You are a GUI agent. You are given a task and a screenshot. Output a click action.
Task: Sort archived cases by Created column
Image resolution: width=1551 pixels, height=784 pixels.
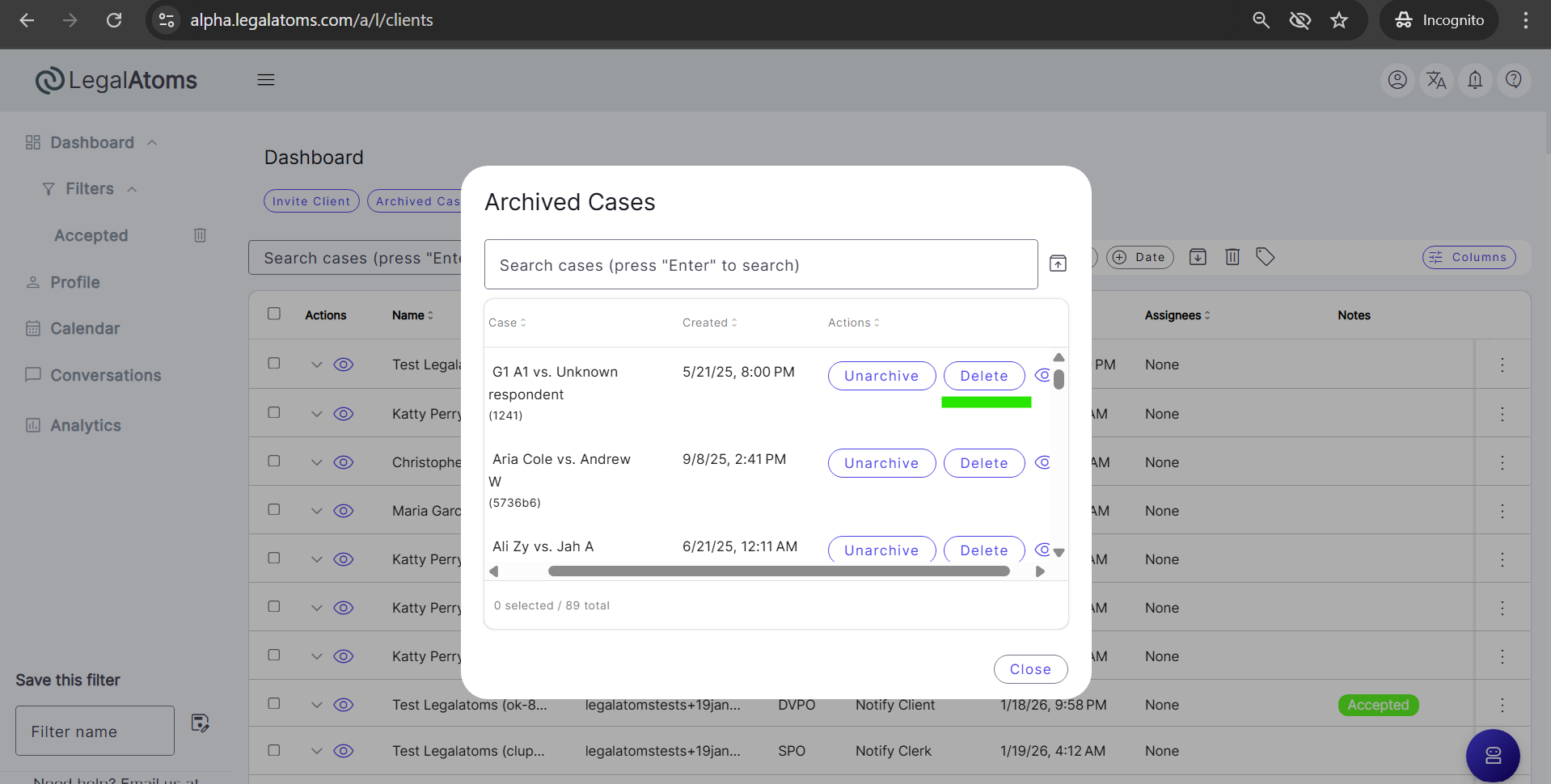coord(709,322)
